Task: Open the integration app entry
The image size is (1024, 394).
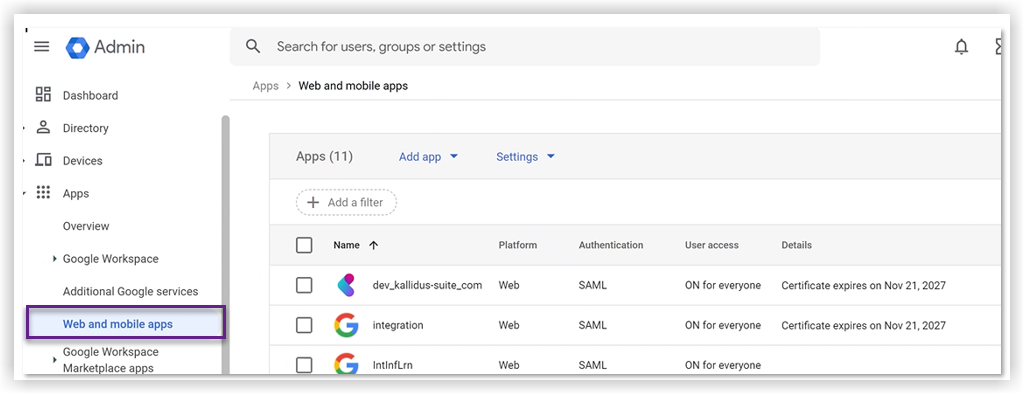Action: tap(398, 325)
